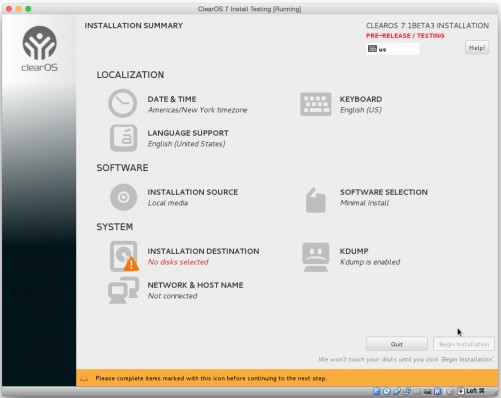Click VirtualBox network status icon

point(407,391)
